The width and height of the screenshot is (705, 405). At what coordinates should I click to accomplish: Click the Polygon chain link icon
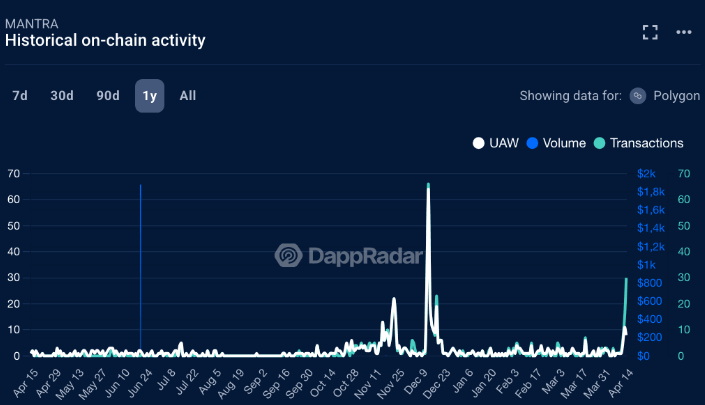tap(638, 96)
